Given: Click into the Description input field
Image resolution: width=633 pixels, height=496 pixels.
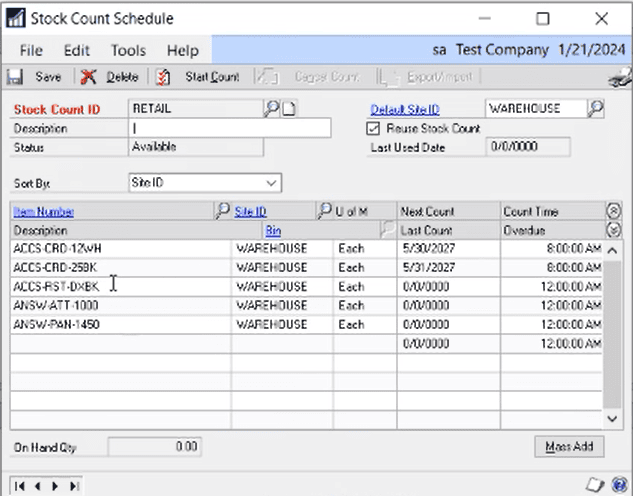Looking at the screenshot, I should point(230,128).
